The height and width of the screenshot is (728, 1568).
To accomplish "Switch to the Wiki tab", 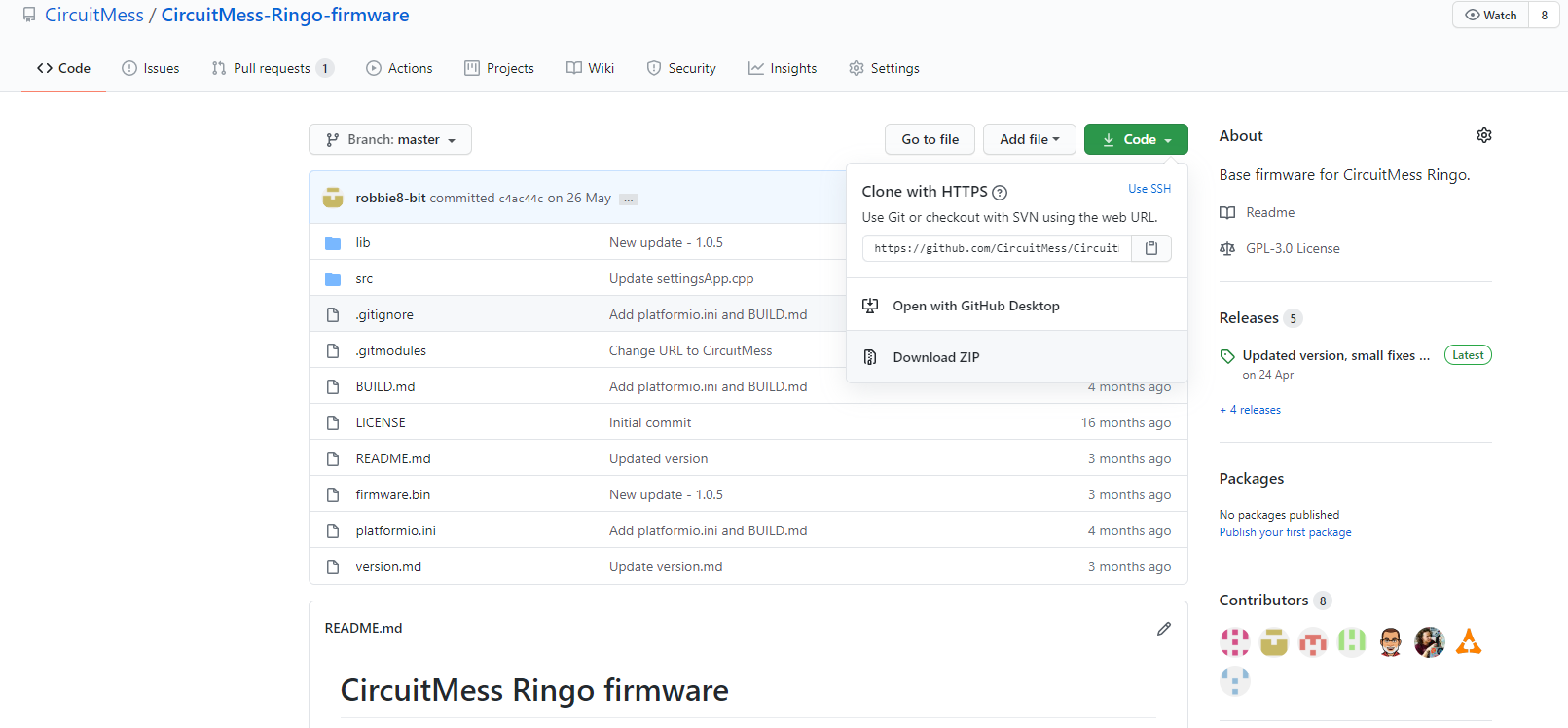I will click(590, 68).
